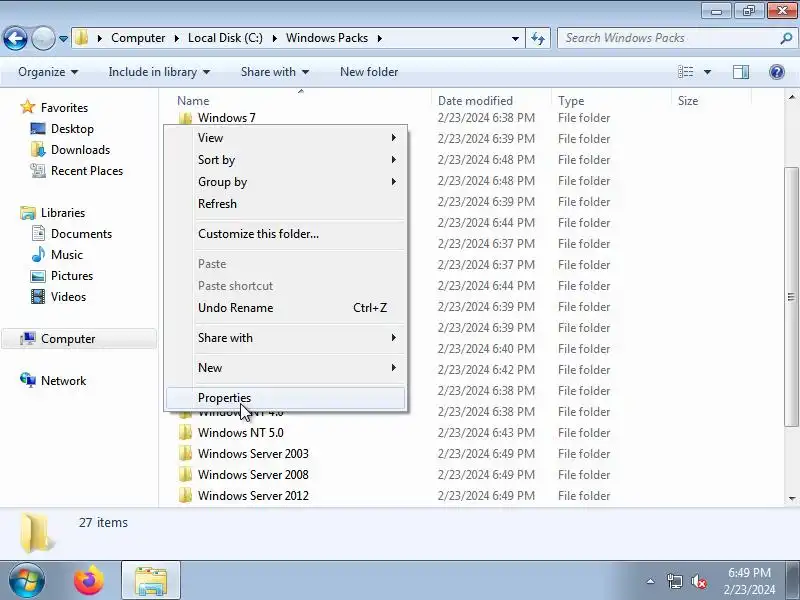
Task: Open the Videos library
Action: click(x=68, y=297)
